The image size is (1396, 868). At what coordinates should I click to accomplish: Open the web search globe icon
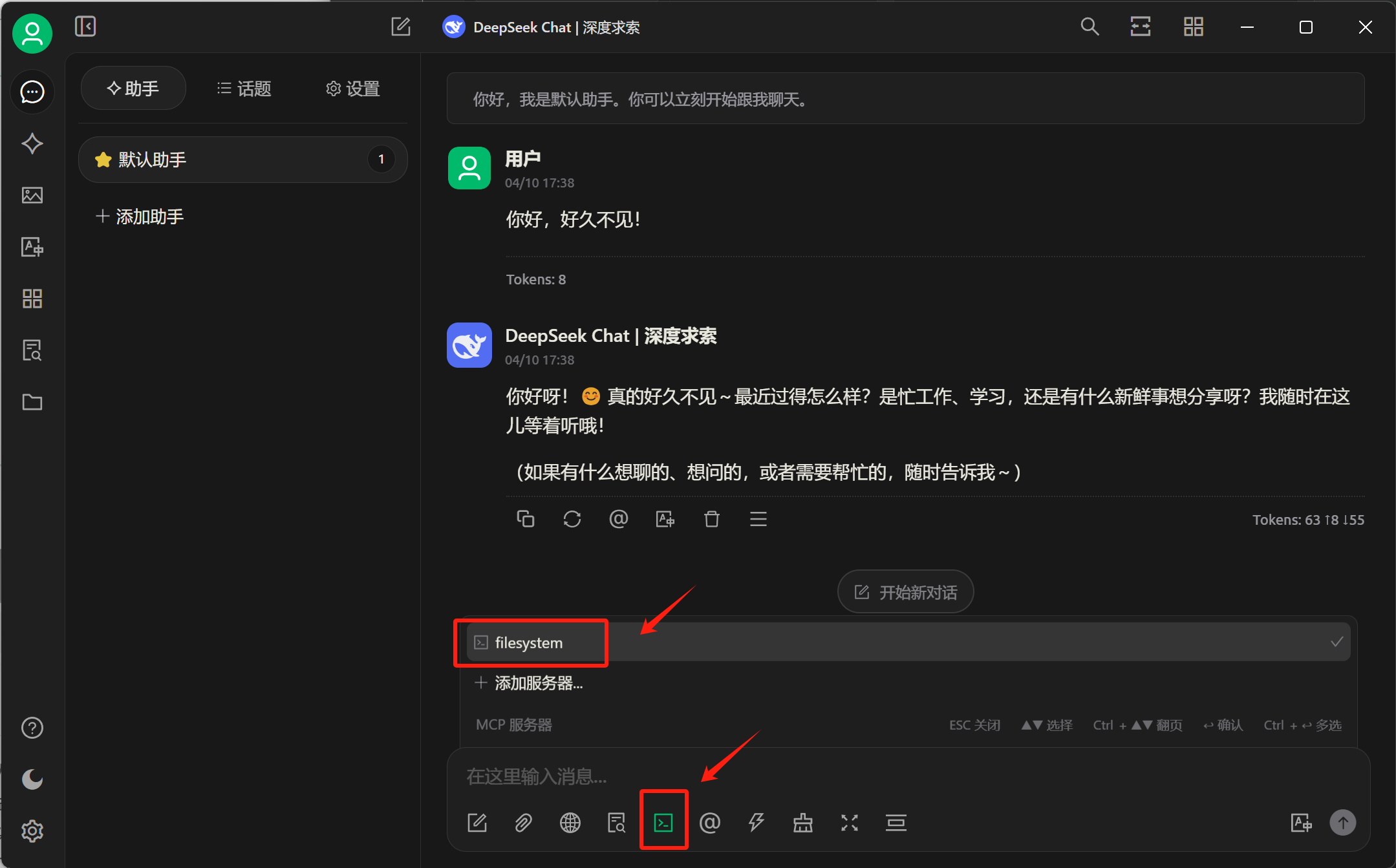(x=570, y=822)
